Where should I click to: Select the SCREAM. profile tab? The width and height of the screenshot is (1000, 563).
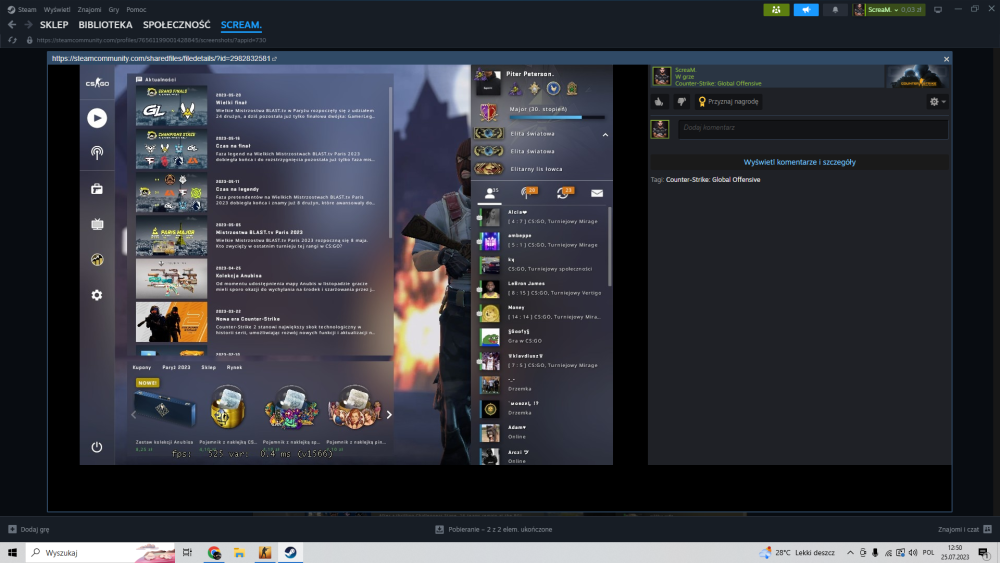pyautogui.click(x=241, y=25)
